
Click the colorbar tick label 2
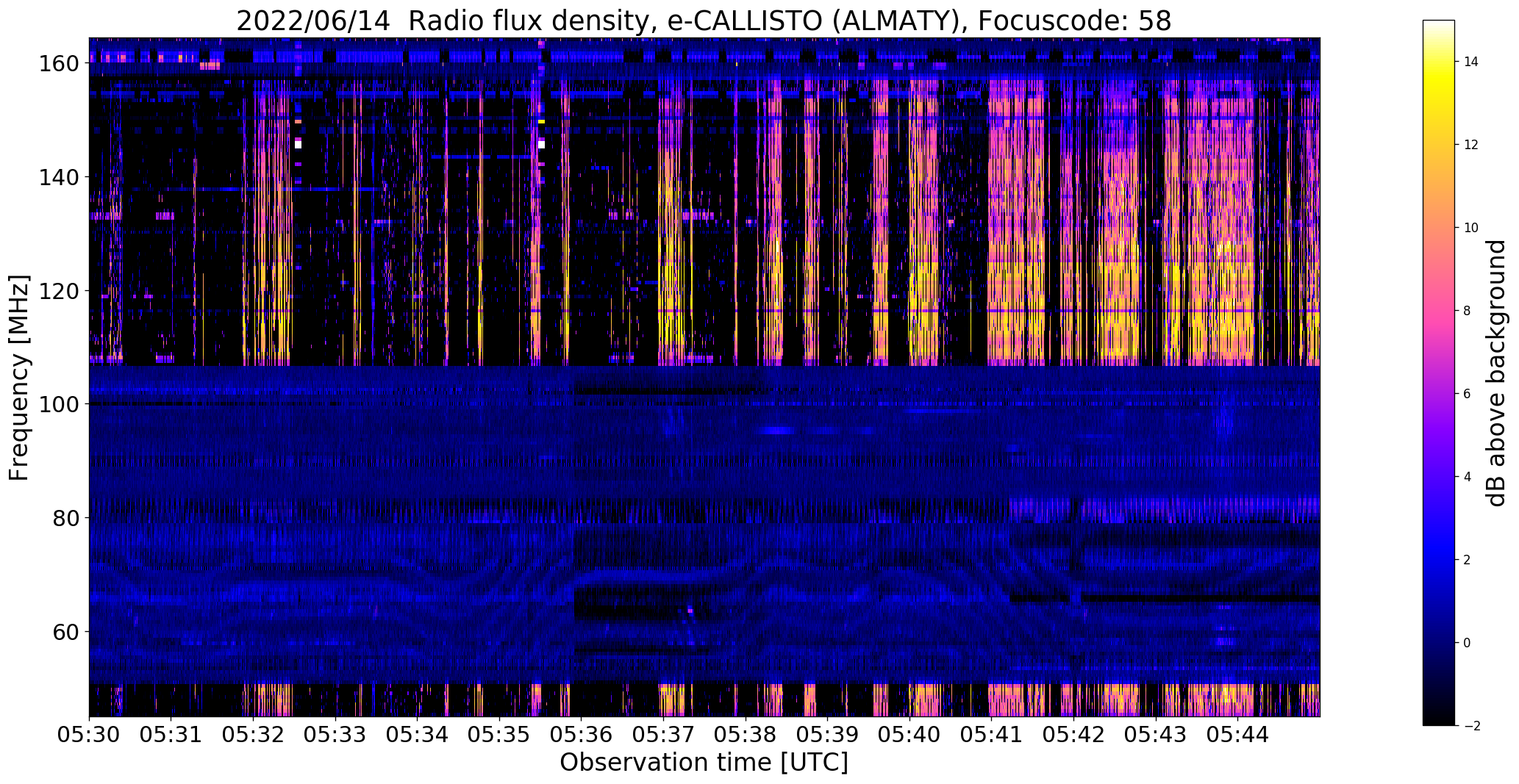tap(1468, 560)
